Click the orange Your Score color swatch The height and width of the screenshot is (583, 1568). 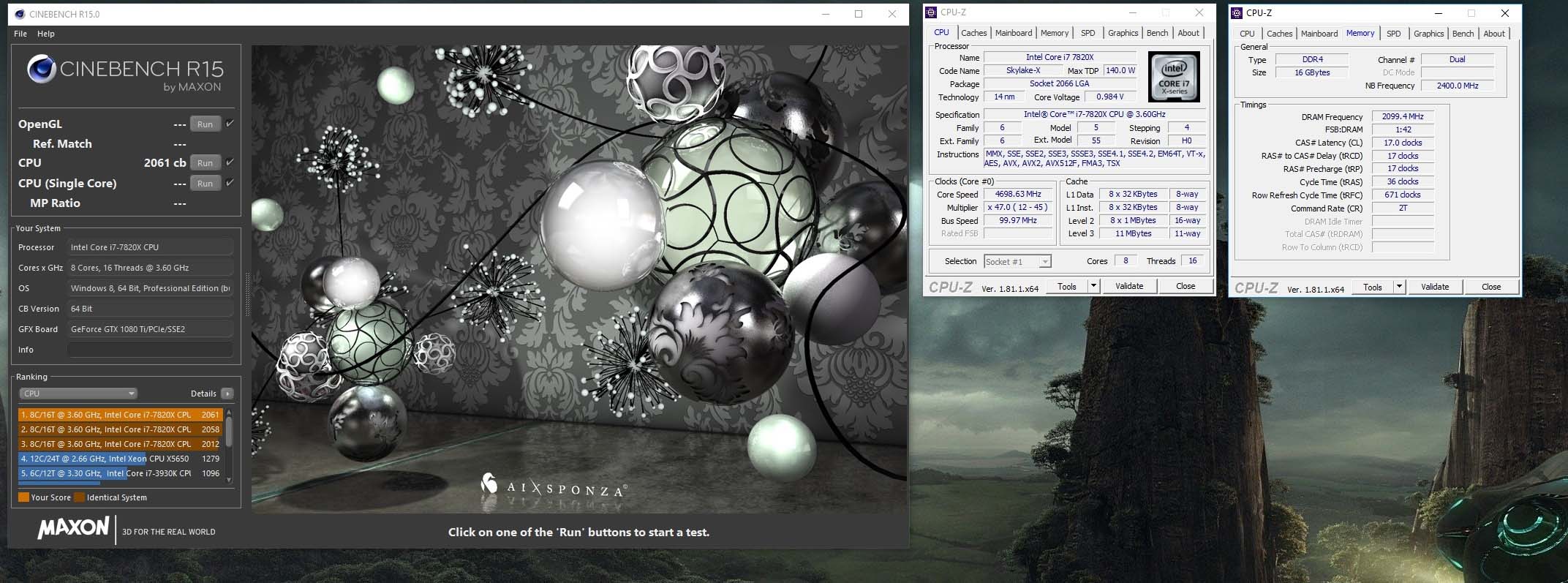pyautogui.click(x=23, y=497)
